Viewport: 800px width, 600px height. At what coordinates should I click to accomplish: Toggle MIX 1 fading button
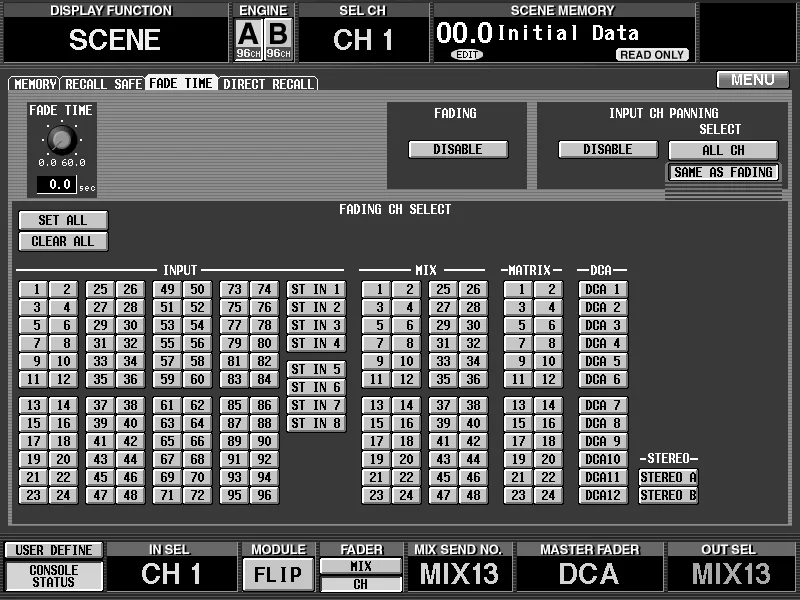[x=377, y=289]
